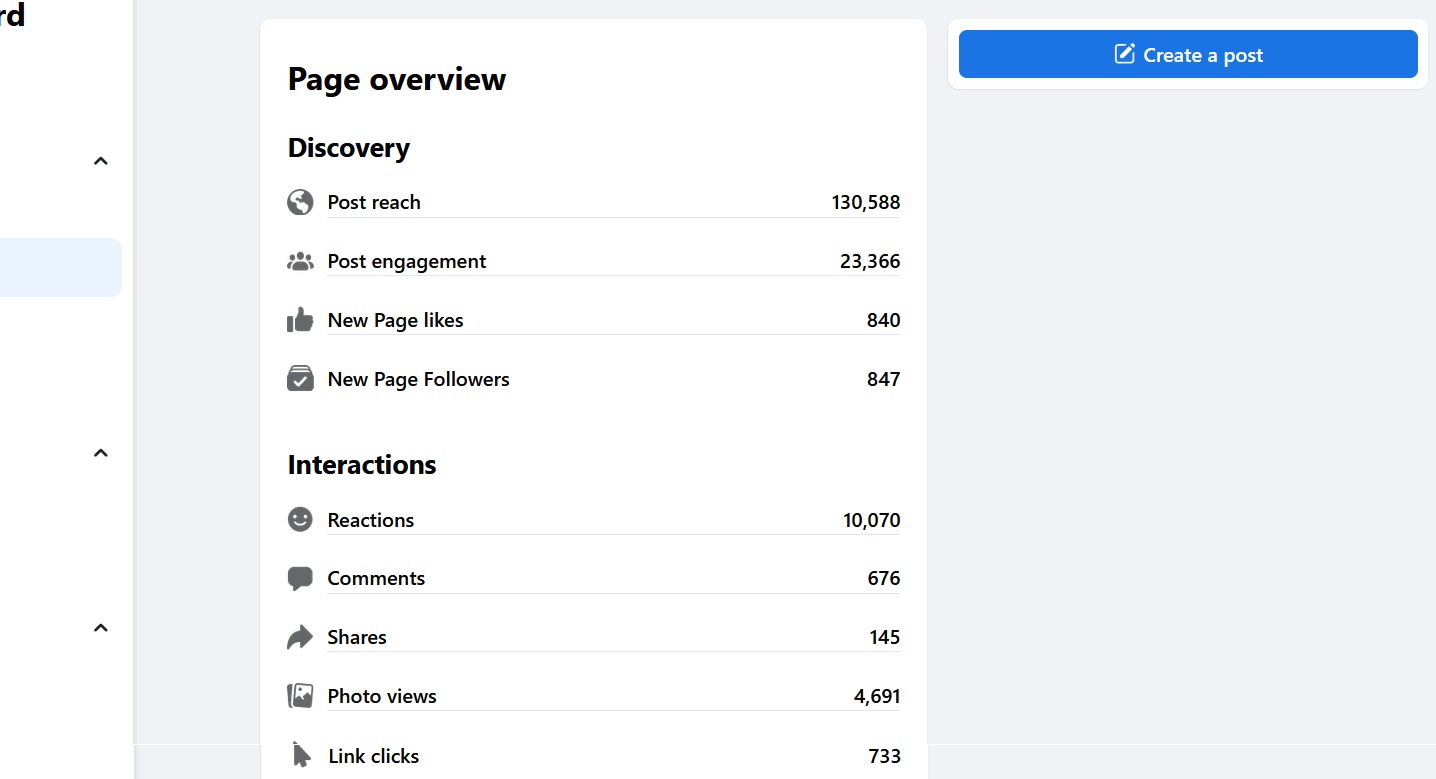
Task: Select the checkmark box icon for New Page Followers
Action: 300,379
